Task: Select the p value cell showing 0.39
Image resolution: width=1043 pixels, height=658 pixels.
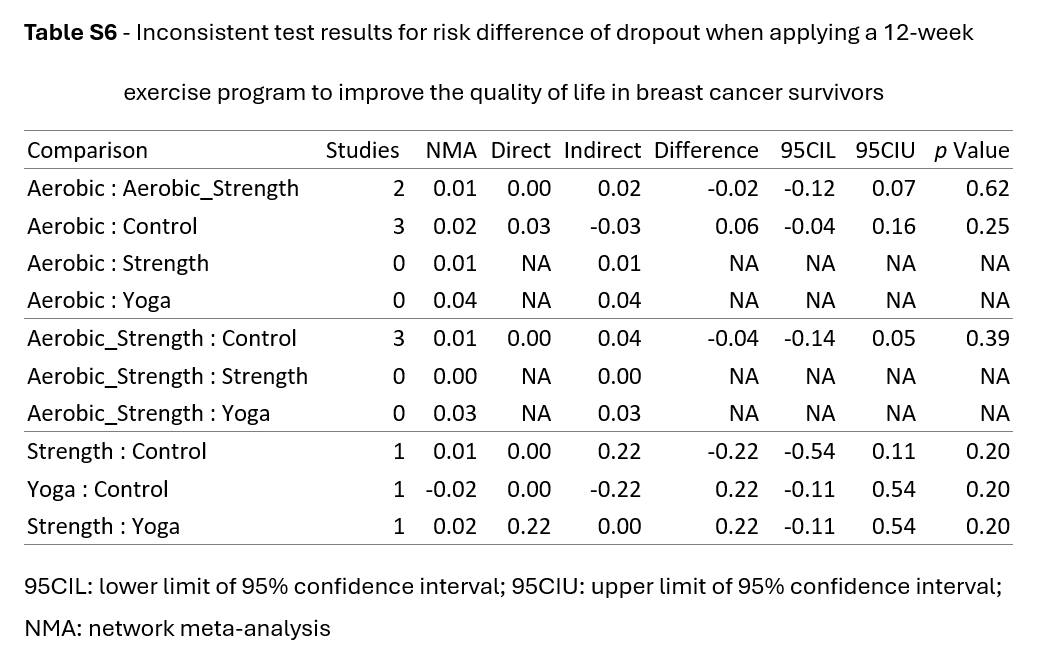Action: (x=987, y=338)
